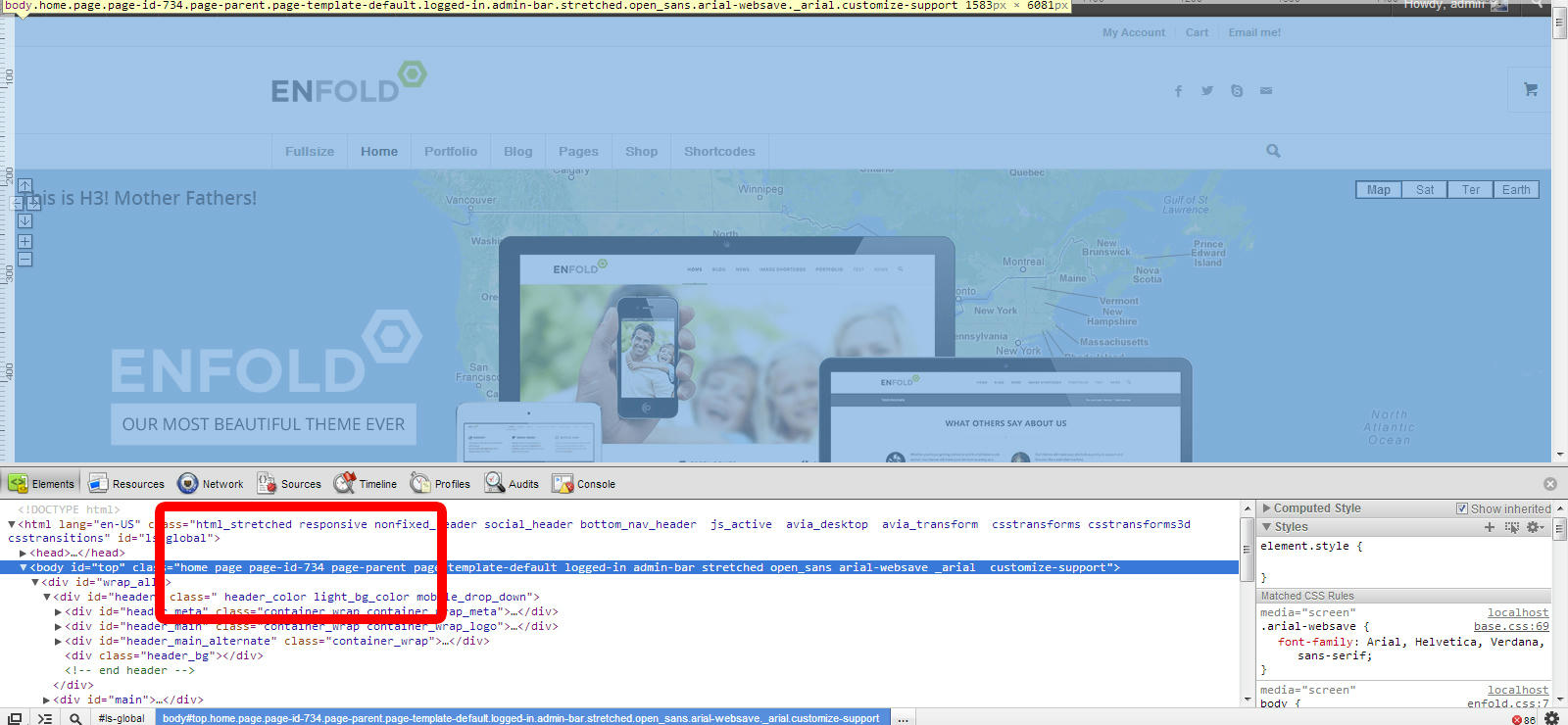This screenshot has width=1568, height=725.
Task: Select the #ls-global breadcrumb
Action: coord(122,718)
